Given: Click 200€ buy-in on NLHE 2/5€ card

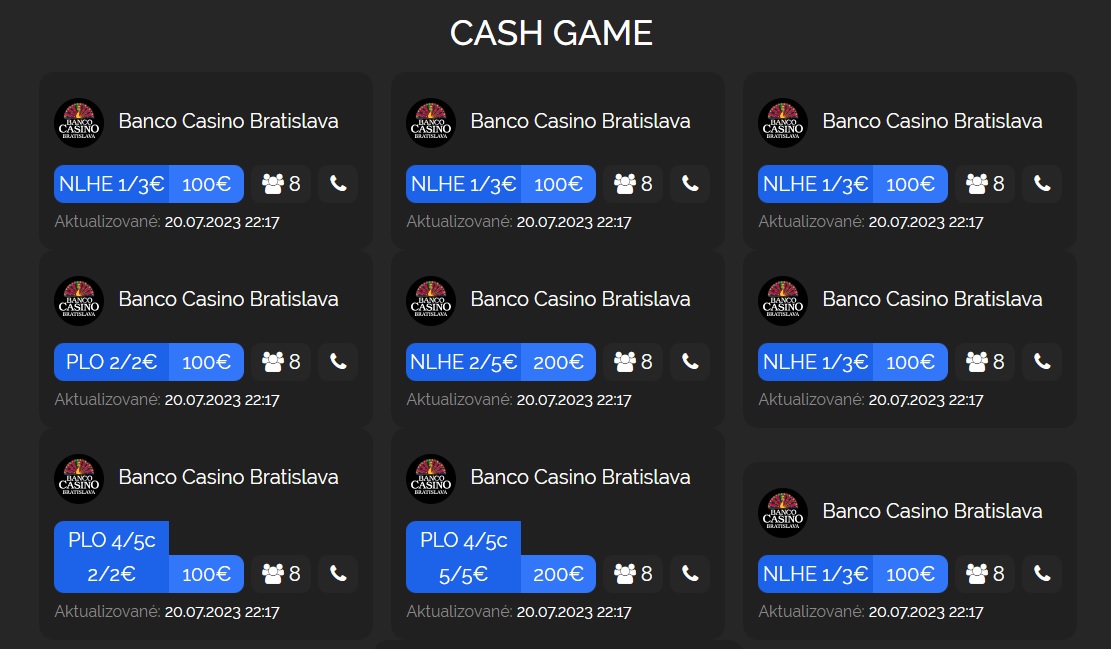Looking at the screenshot, I should coord(558,362).
